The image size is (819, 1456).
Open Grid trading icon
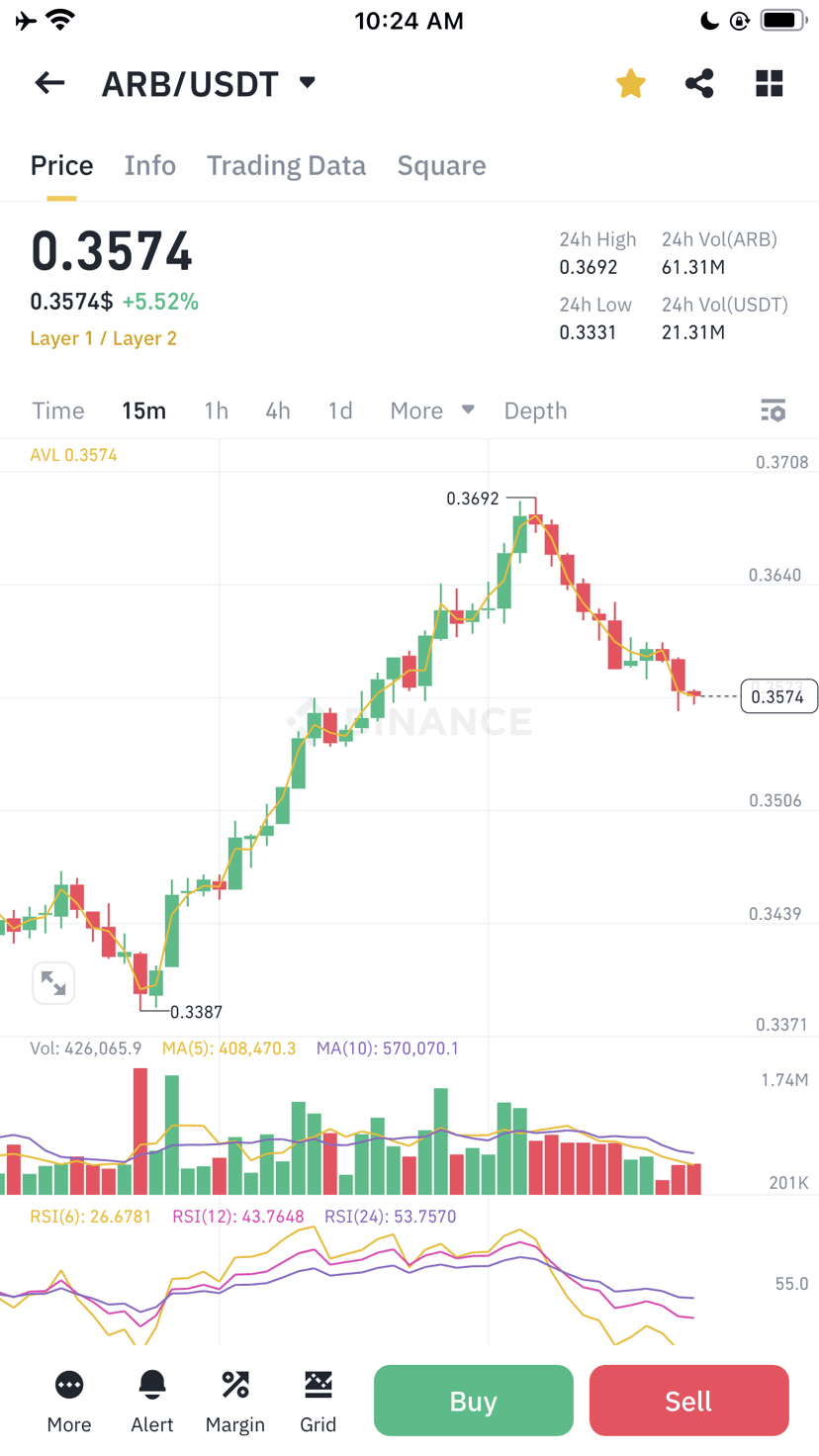[x=318, y=1402]
